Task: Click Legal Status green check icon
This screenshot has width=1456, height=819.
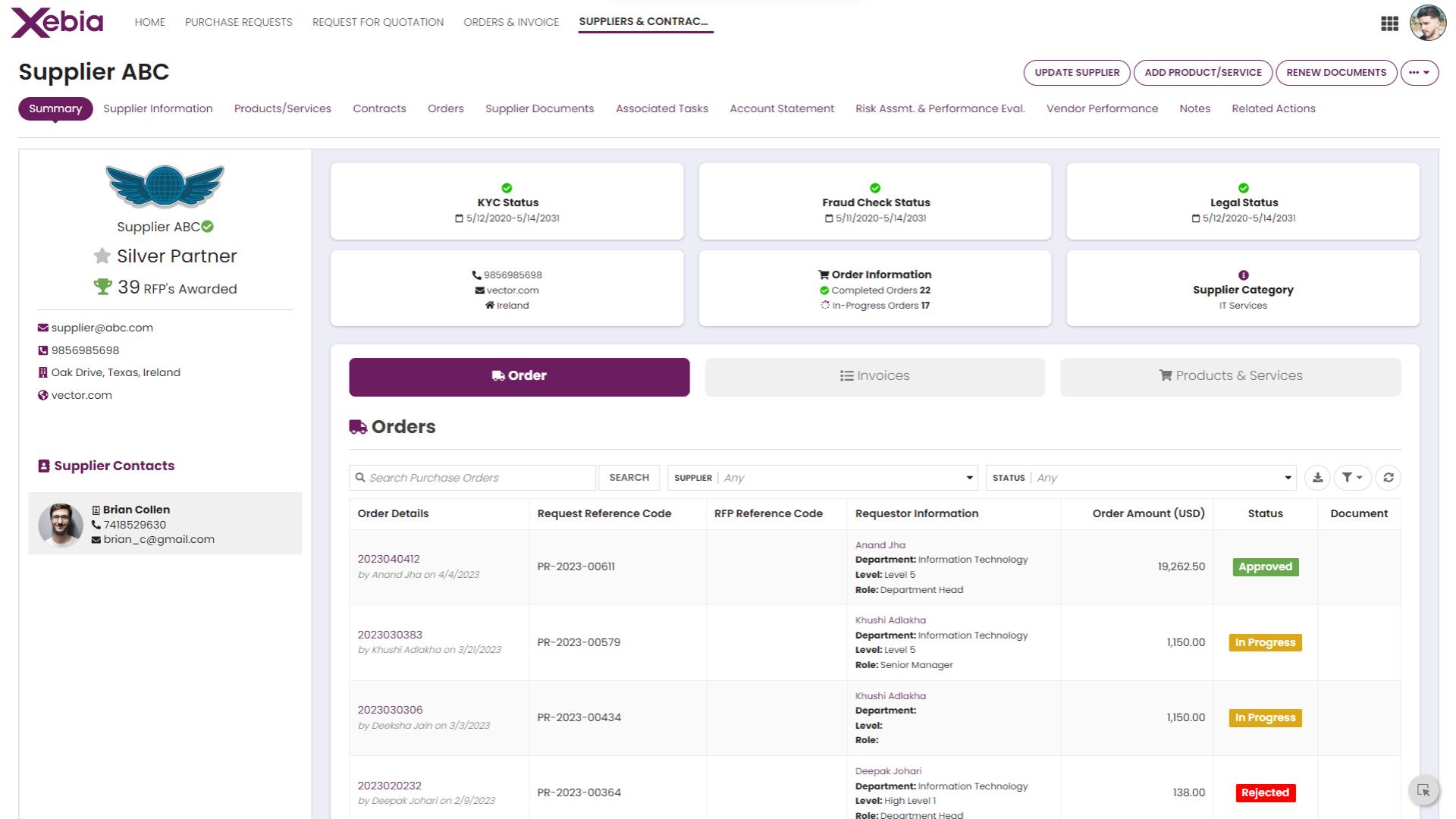Action: pyautogui.click(x=1244, y=188)
